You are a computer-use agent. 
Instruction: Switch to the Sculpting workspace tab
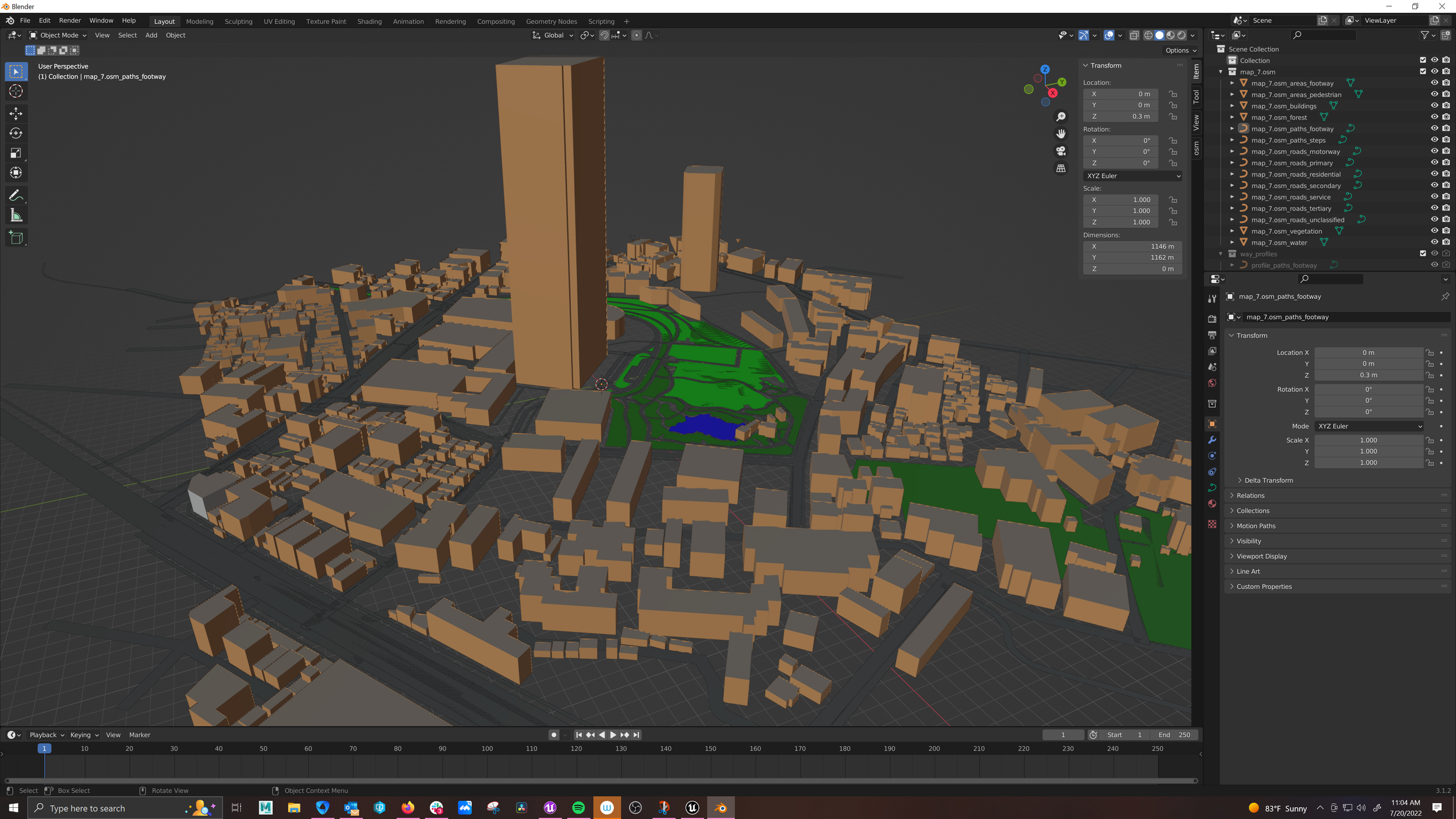[238, 22]
